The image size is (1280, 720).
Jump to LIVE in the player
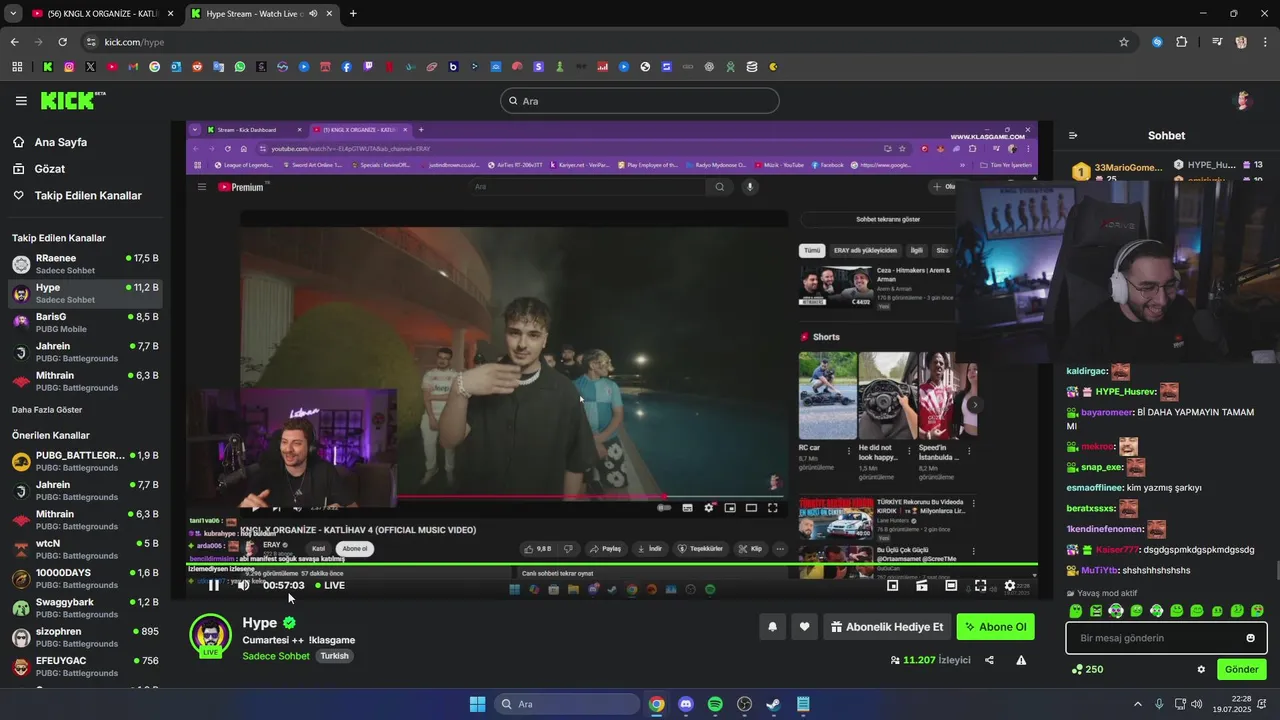click(x=330, y=585)
